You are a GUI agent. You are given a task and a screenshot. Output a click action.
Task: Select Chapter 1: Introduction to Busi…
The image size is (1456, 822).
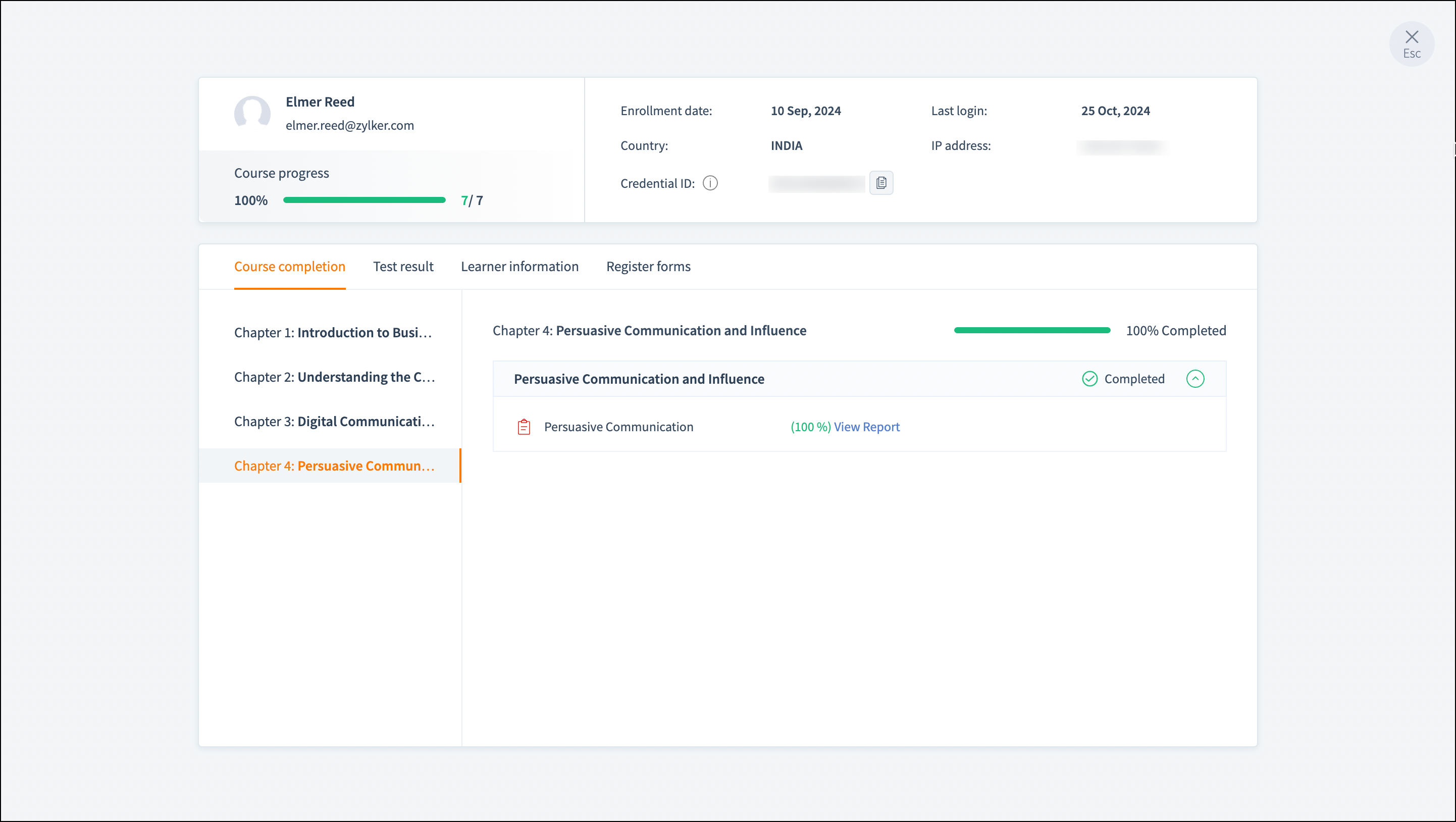coord(334,332)
